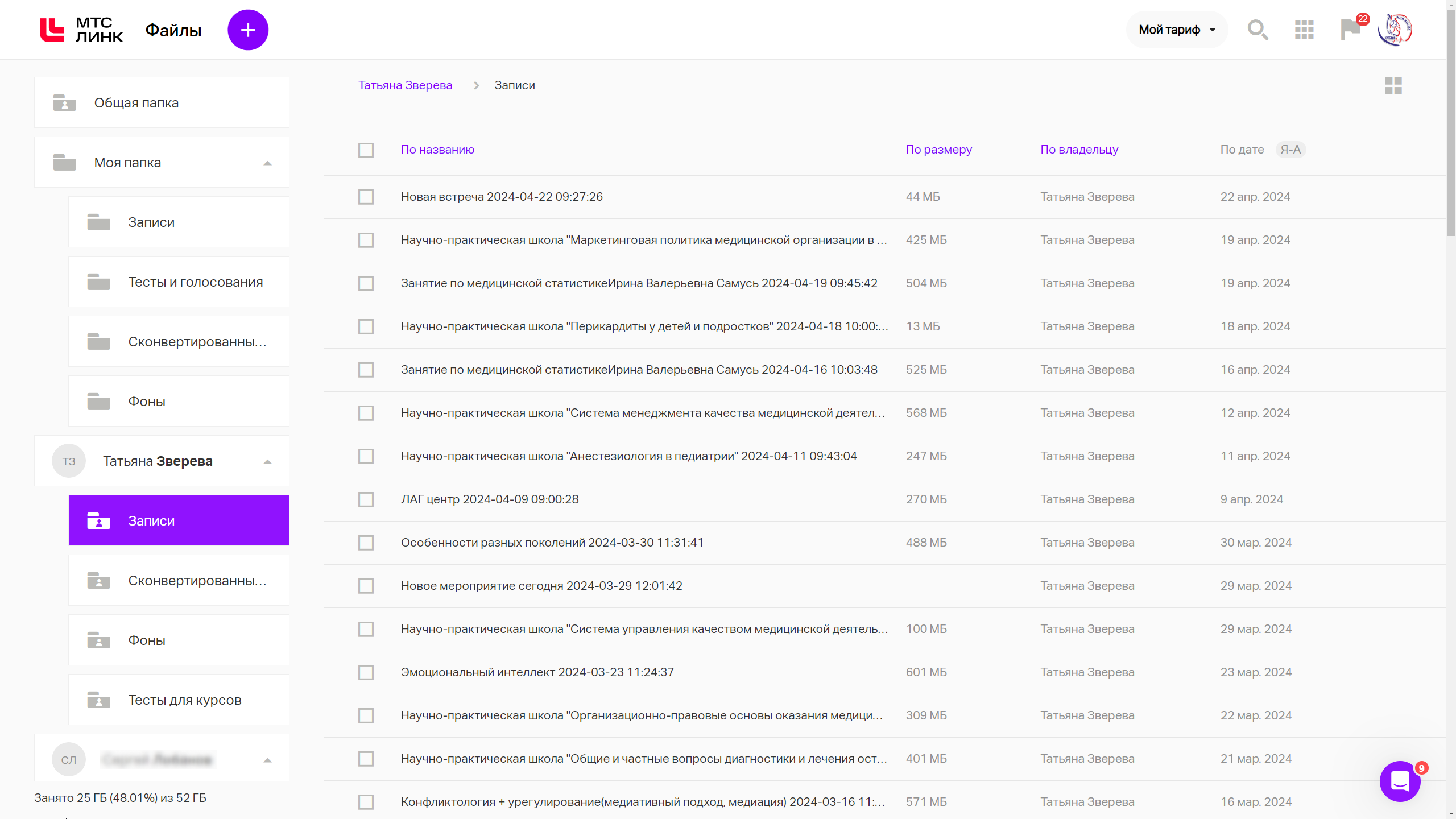Click folder icon of Моя папка

[64, 163]
